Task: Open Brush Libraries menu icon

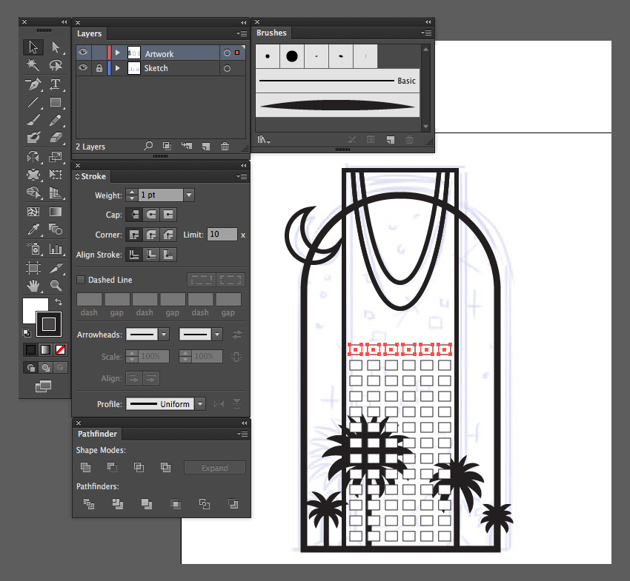Action: pyautogui.click(x=264, y=140)
